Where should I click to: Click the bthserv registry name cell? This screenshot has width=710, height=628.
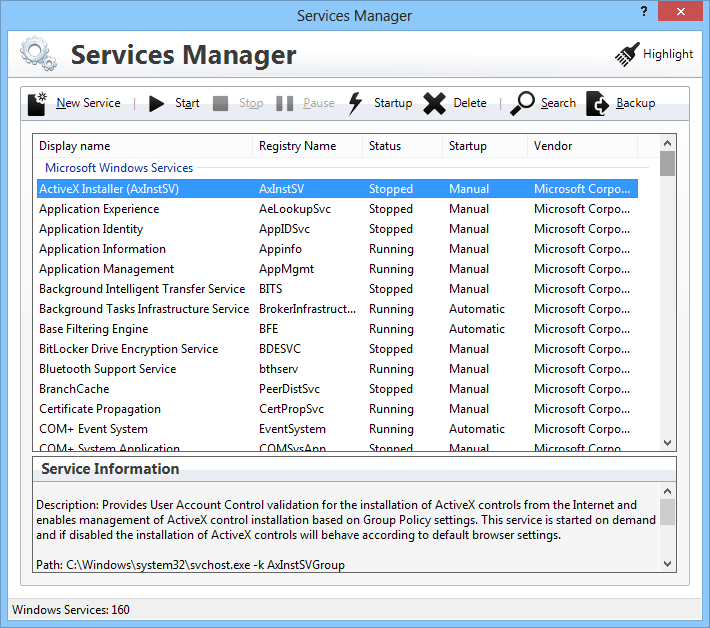click(278, 369)
